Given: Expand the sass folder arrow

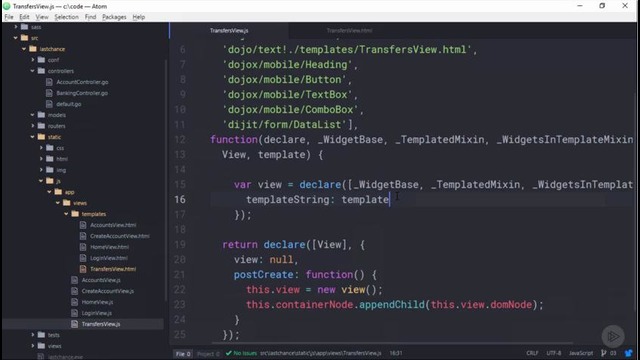Looking at the screenshot, I should pos(16,27).
